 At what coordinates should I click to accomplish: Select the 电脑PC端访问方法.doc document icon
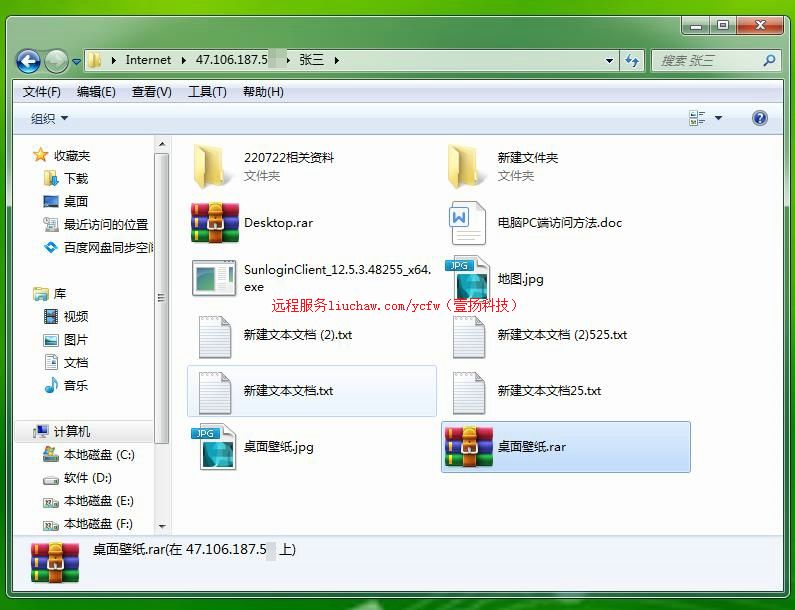468,223
